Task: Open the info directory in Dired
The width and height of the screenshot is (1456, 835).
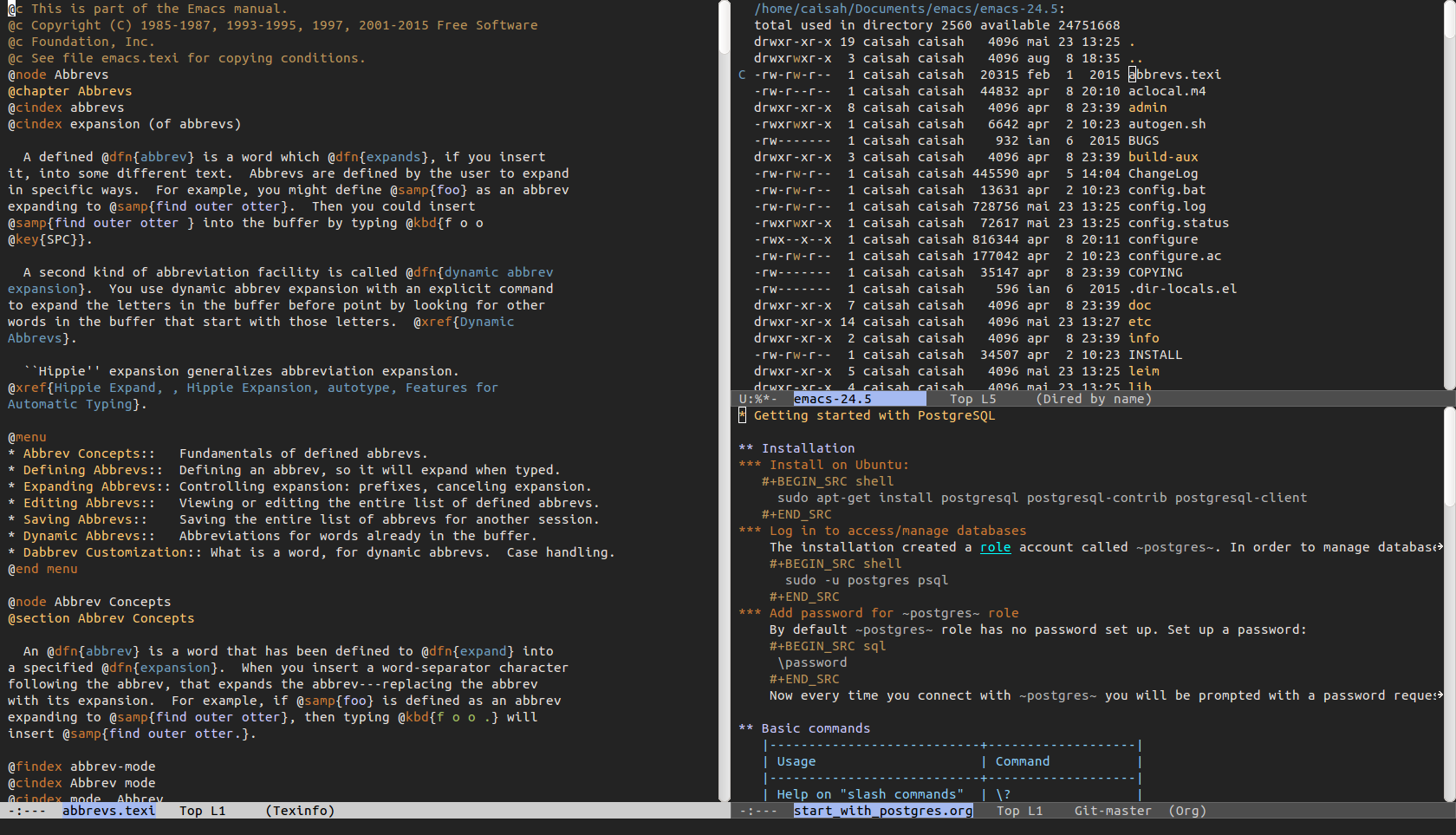Action: pyautogui.click(x=1144, y=338)
